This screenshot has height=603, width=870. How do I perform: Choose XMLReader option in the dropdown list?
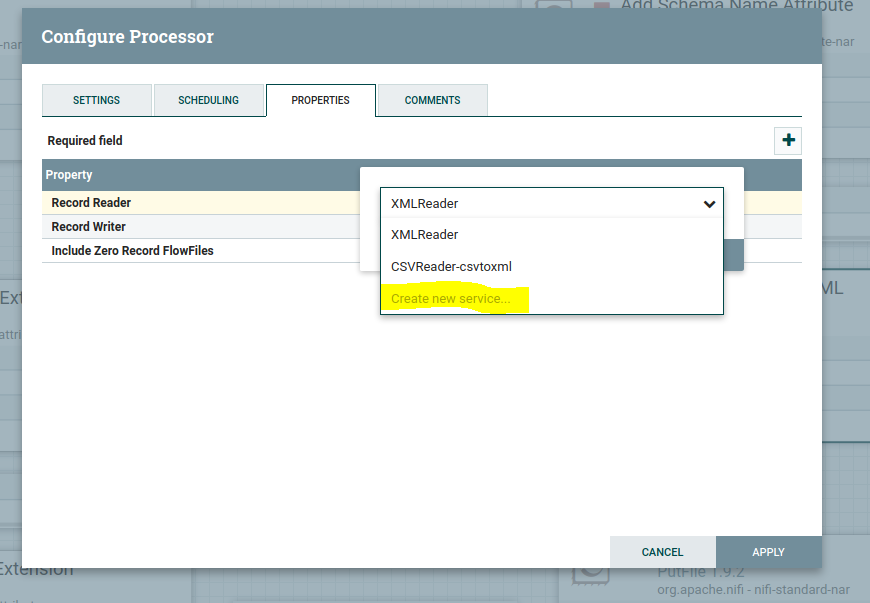(x=425, y=235)
